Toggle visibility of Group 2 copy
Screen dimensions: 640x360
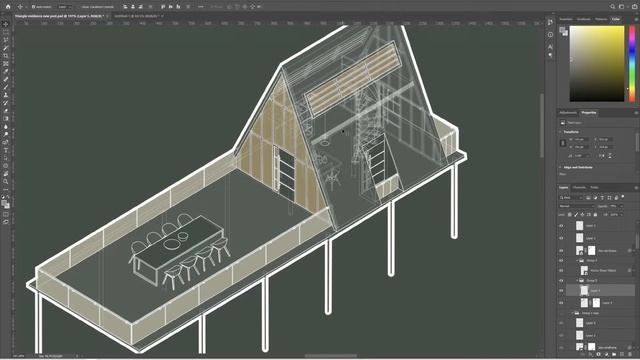(x=561, y=313)
